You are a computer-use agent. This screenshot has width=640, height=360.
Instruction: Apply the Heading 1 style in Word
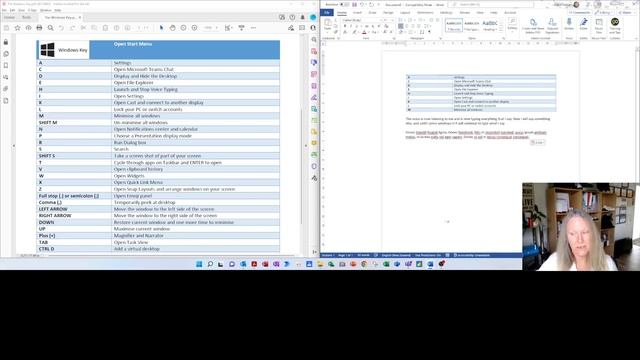pyautogui.click(x=490, y=25)
